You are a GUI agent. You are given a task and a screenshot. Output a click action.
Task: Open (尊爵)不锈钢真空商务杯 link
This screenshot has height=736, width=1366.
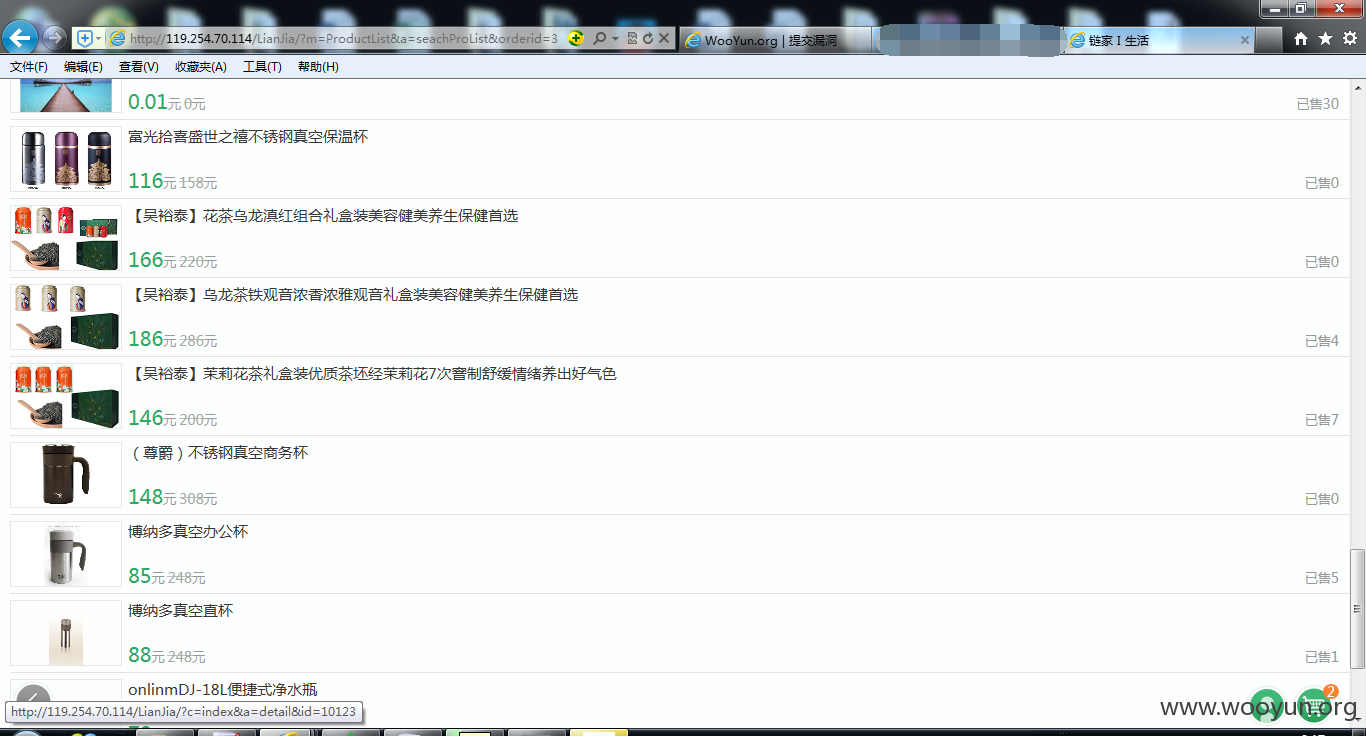(218, 452)
